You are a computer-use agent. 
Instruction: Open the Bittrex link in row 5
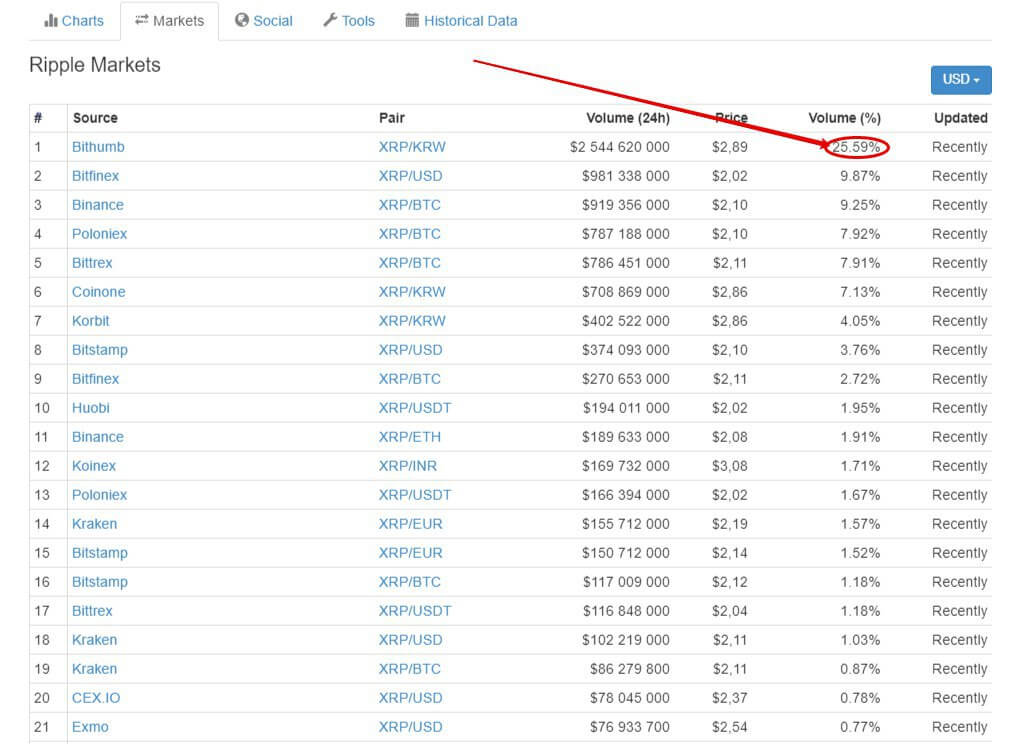point(92,263)
